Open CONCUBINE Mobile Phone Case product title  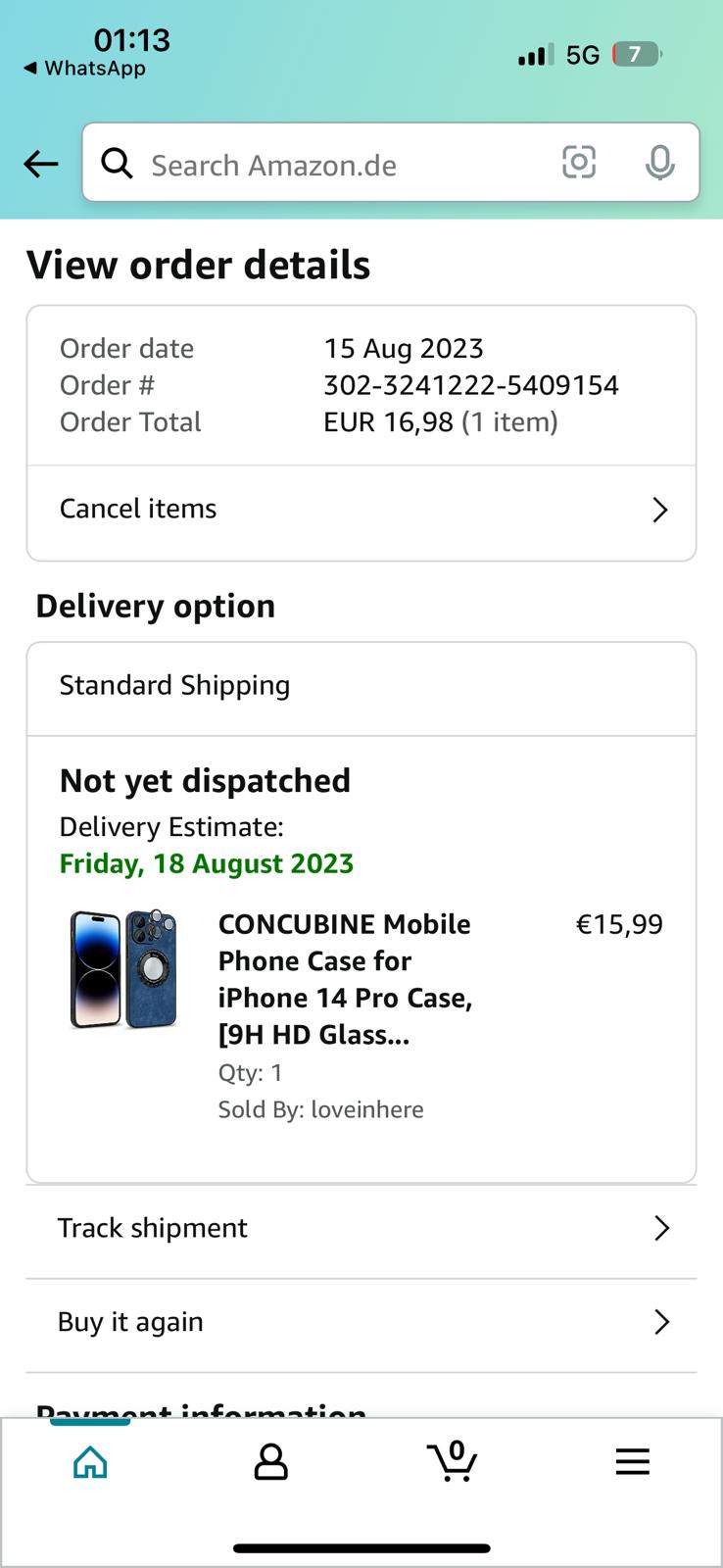tap(346, 979)
